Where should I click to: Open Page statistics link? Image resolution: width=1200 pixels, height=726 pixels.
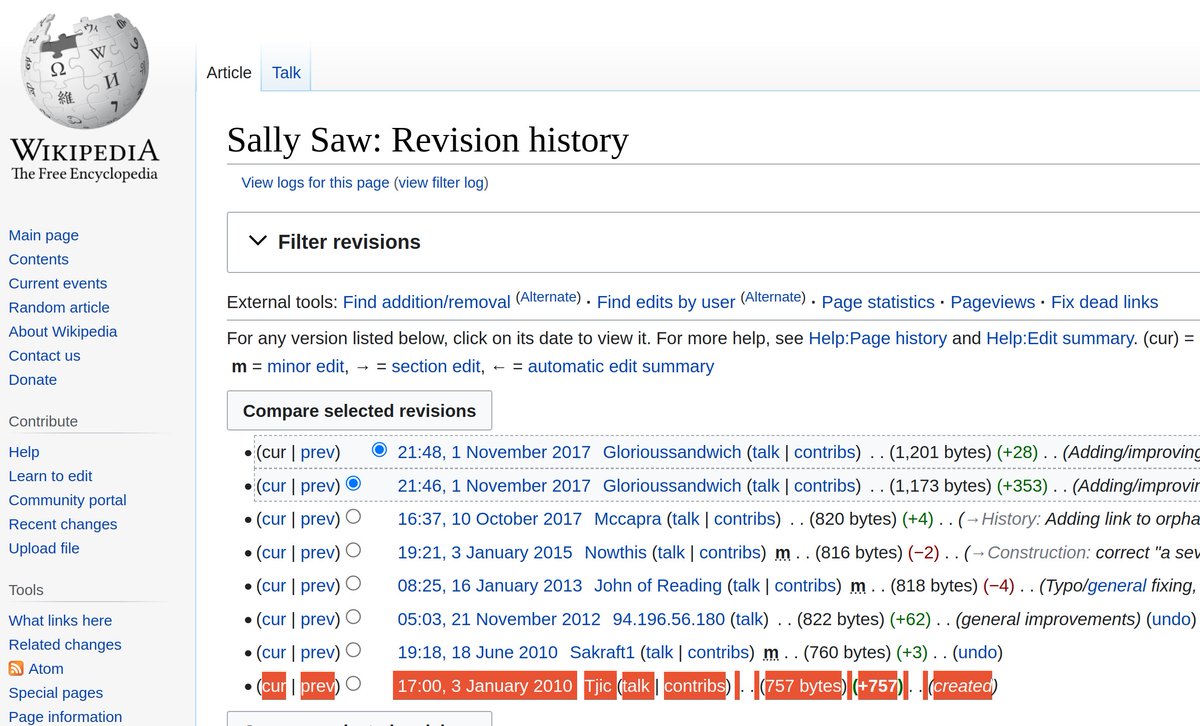(x=878, y=302)
